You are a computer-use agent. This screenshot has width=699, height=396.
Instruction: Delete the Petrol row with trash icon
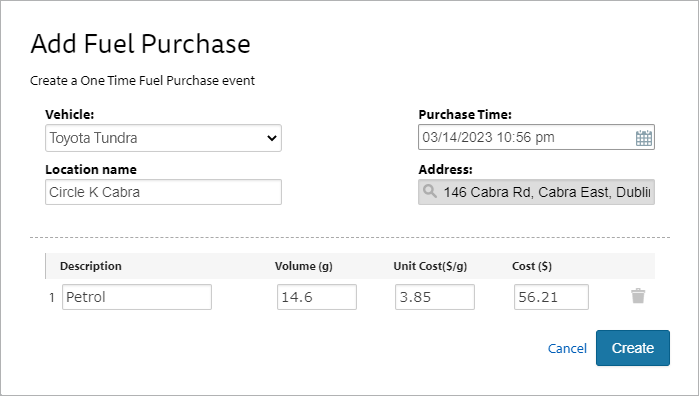tap(638, 296)
